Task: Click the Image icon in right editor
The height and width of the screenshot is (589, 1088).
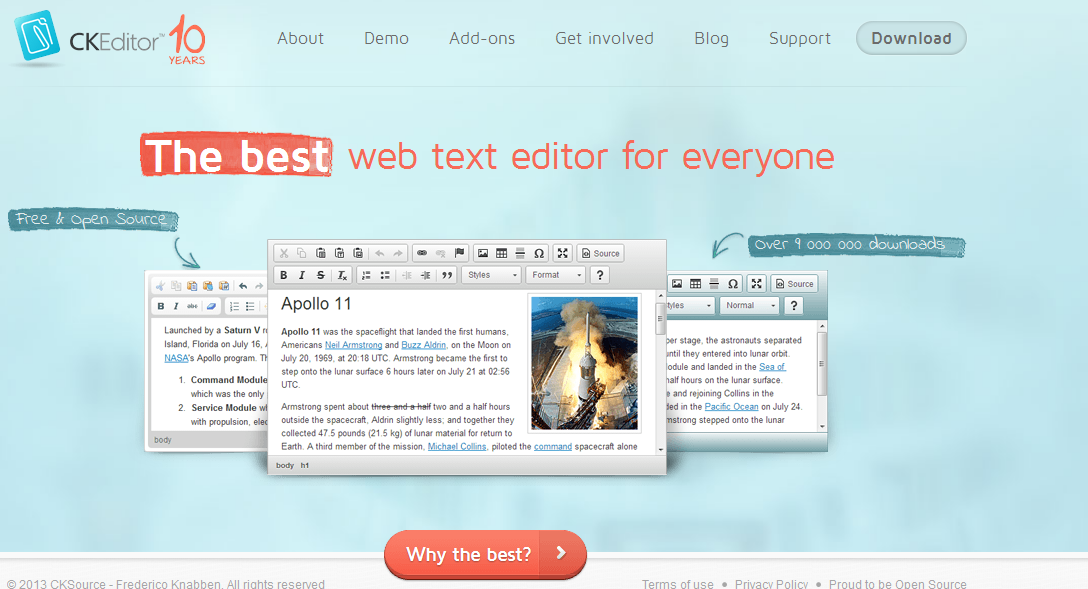Action: point(677,284)
